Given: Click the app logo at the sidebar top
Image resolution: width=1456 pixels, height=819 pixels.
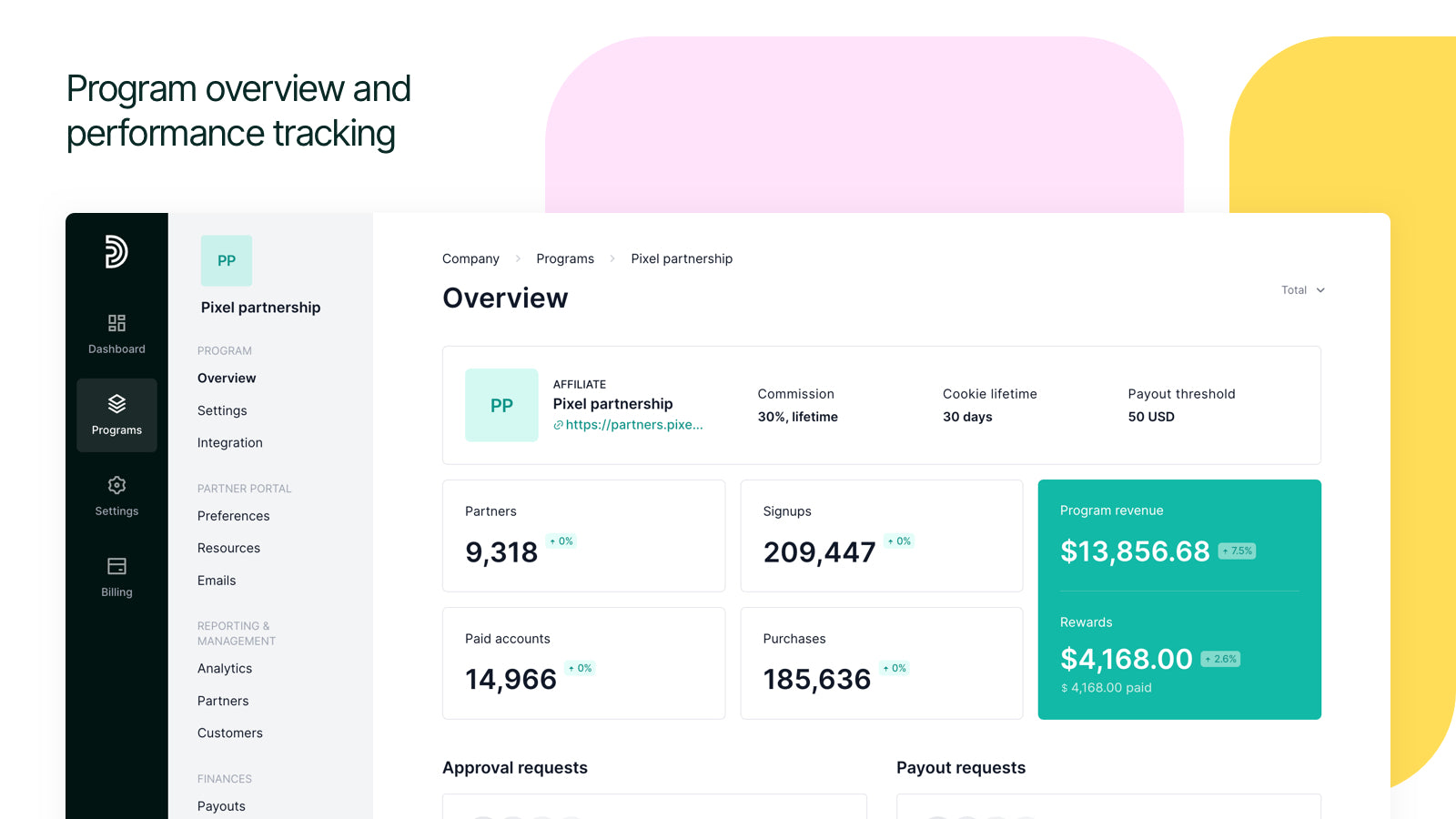Looking at the screenshot, I should point(116,252).
